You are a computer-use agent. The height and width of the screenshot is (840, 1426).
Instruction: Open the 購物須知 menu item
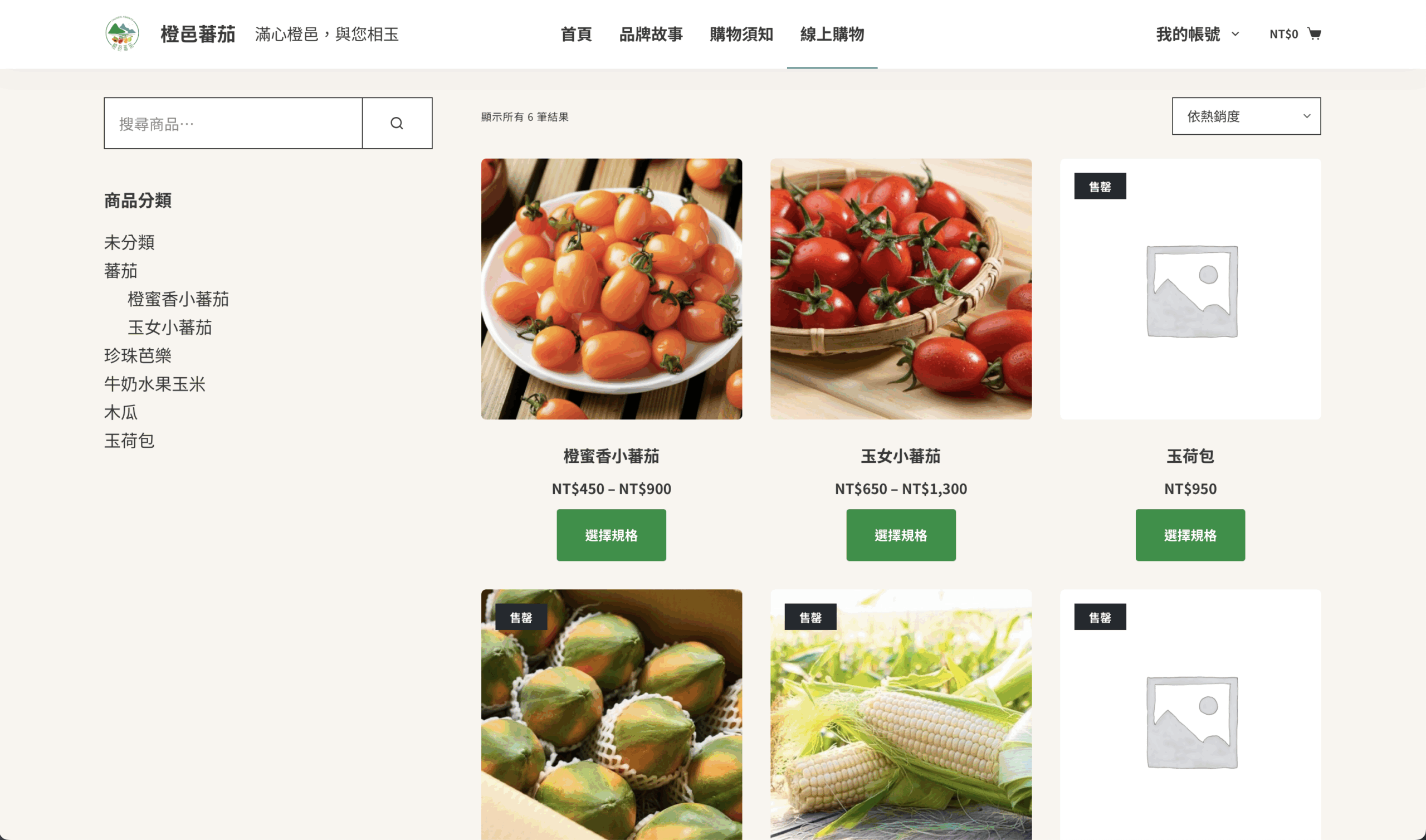741,35
